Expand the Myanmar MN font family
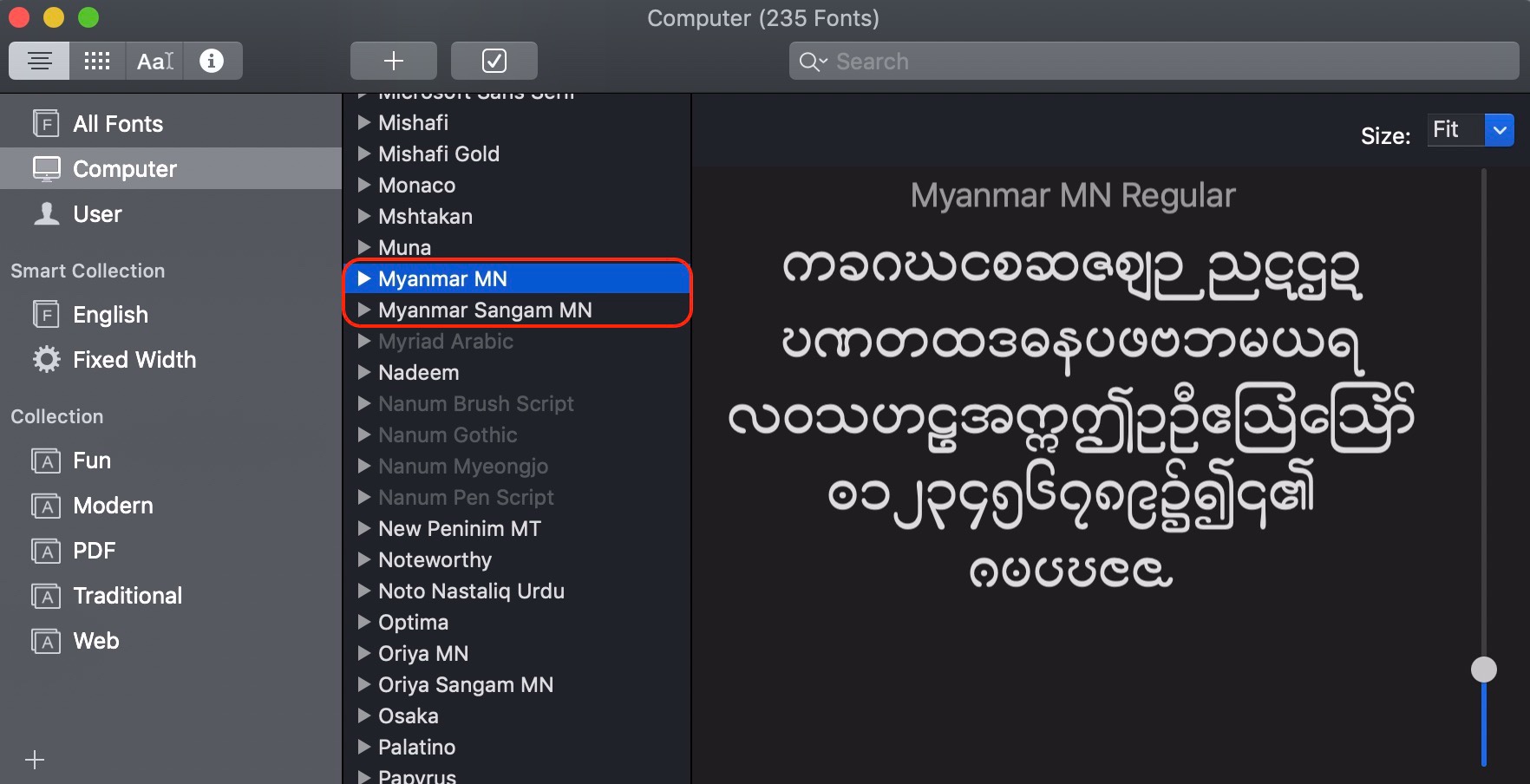 (363, 278)
